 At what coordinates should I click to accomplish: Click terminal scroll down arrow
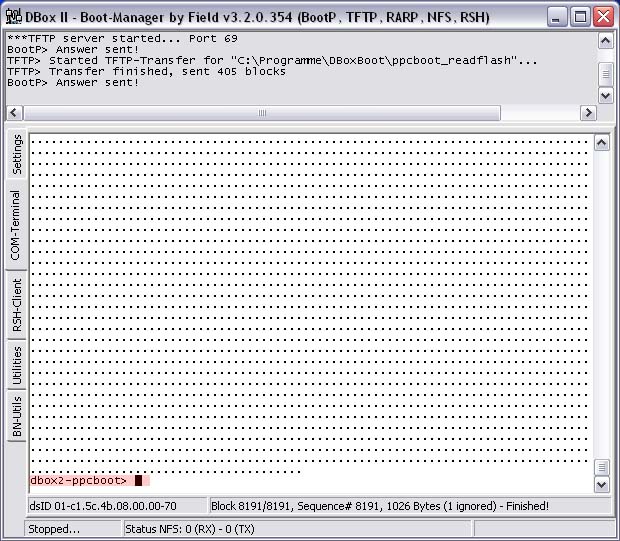point(601,484)
